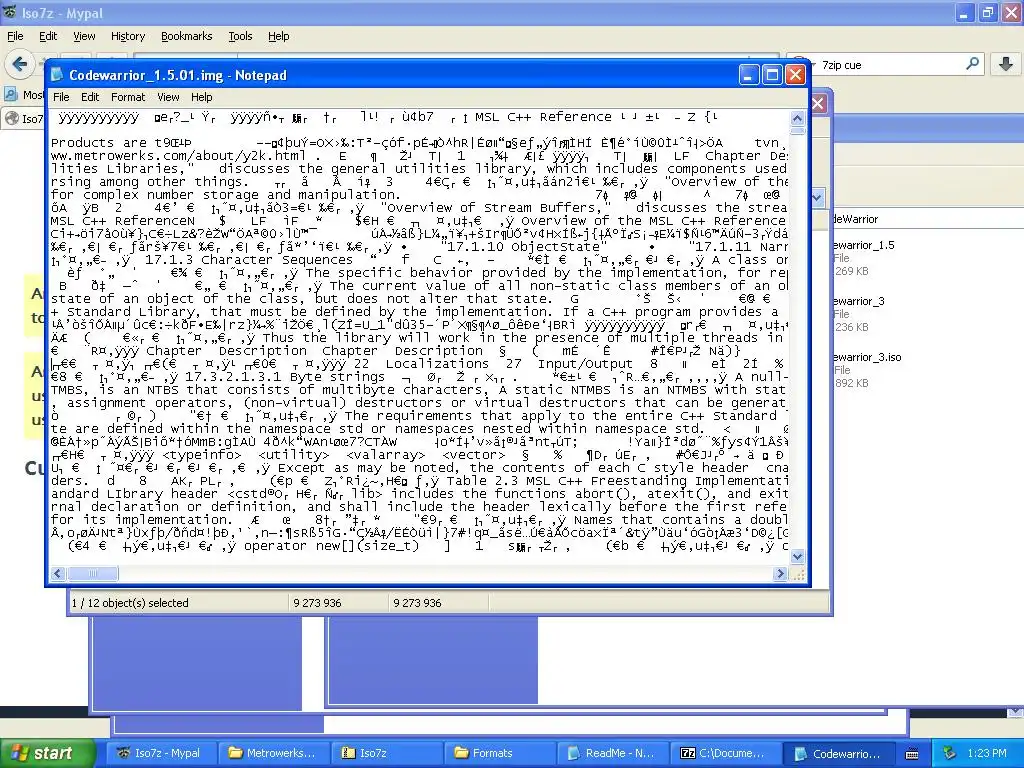Open Notepad's View menu

click(168, 97)
